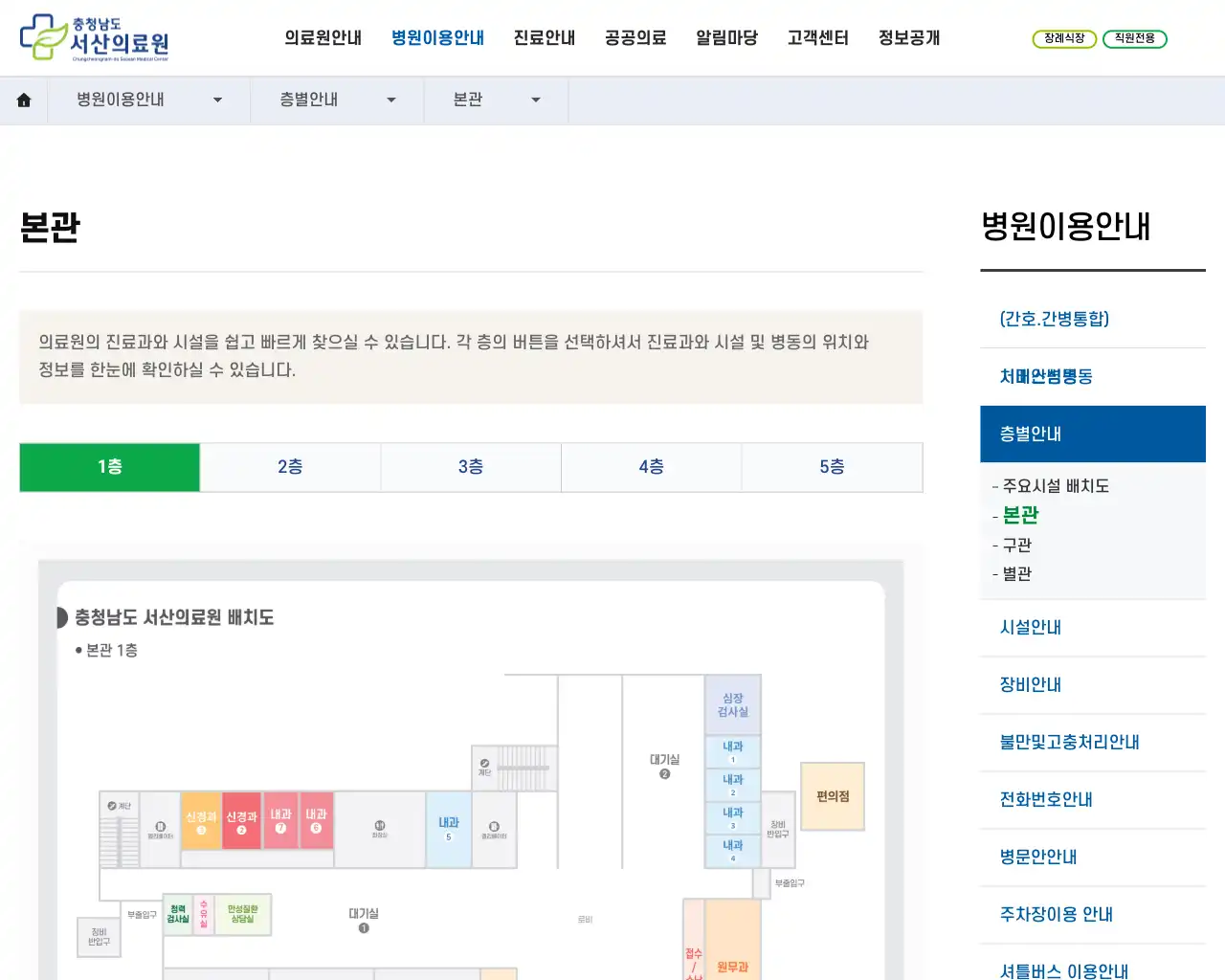Click orange 신경과 1 room on map

point(201,821)
